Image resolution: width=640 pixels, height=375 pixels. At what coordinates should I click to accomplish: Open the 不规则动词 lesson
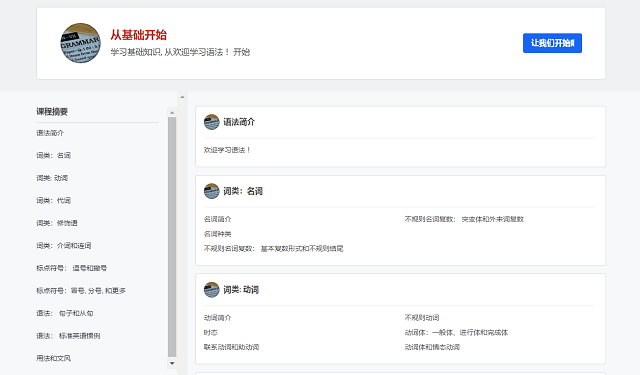click(x=422, y=318)
